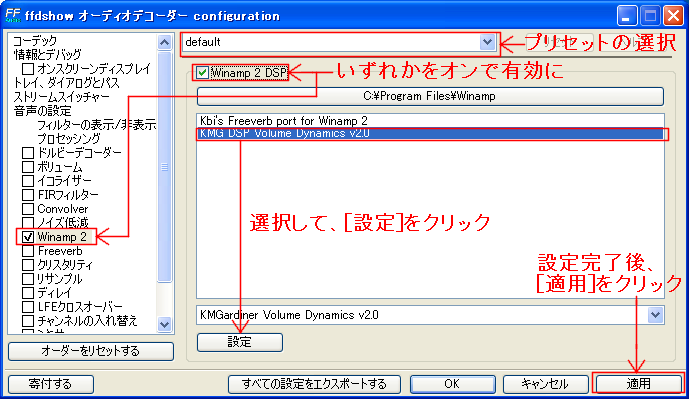Select 情報とデバッグ in the settings tree
689x399 pixels.
pos(47,54)
